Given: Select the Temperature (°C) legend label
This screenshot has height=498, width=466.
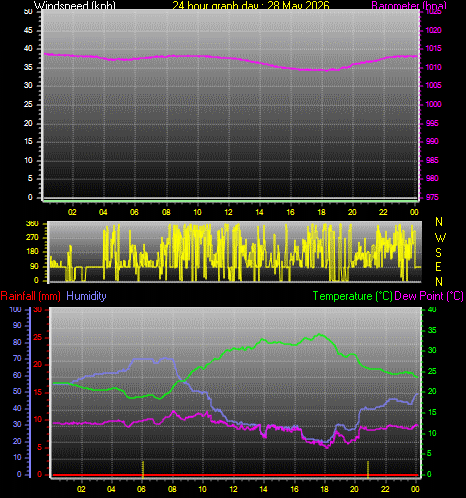Looking at the screenshot, I should click(352, 296).
